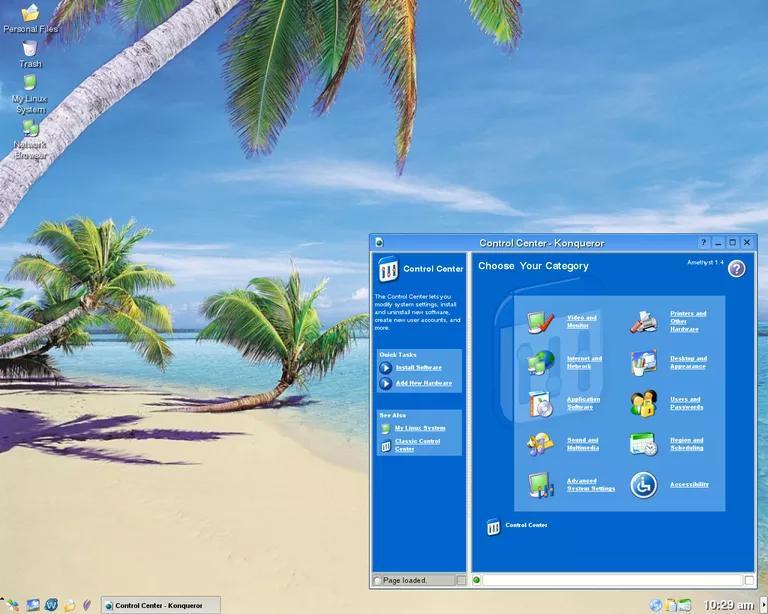This screenshot has height=614, width=768.
Task: Click Control Center sidebar header icon
Action: click(x=388, y=269)
